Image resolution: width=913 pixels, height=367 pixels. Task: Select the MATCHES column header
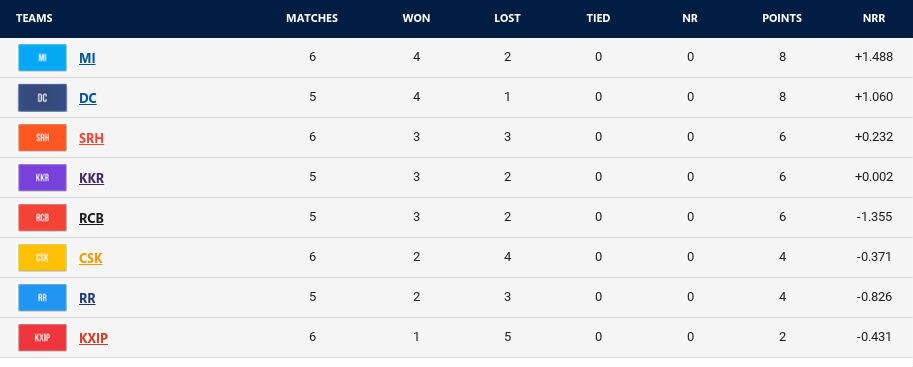(312, 18)
